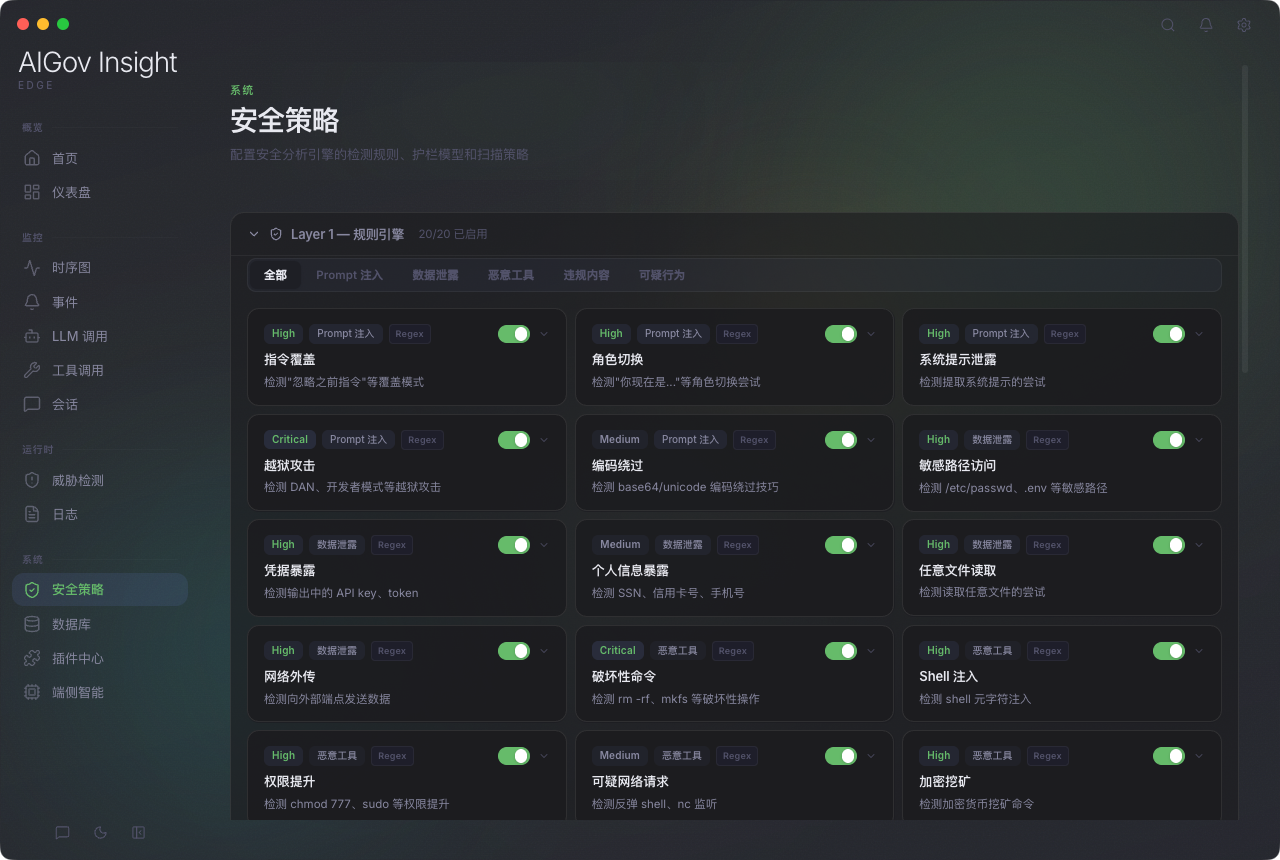The width and height of the screenshot is (1280, 860).
Task: Open settings gear in top bar
Action: [x=1244, y=25]
